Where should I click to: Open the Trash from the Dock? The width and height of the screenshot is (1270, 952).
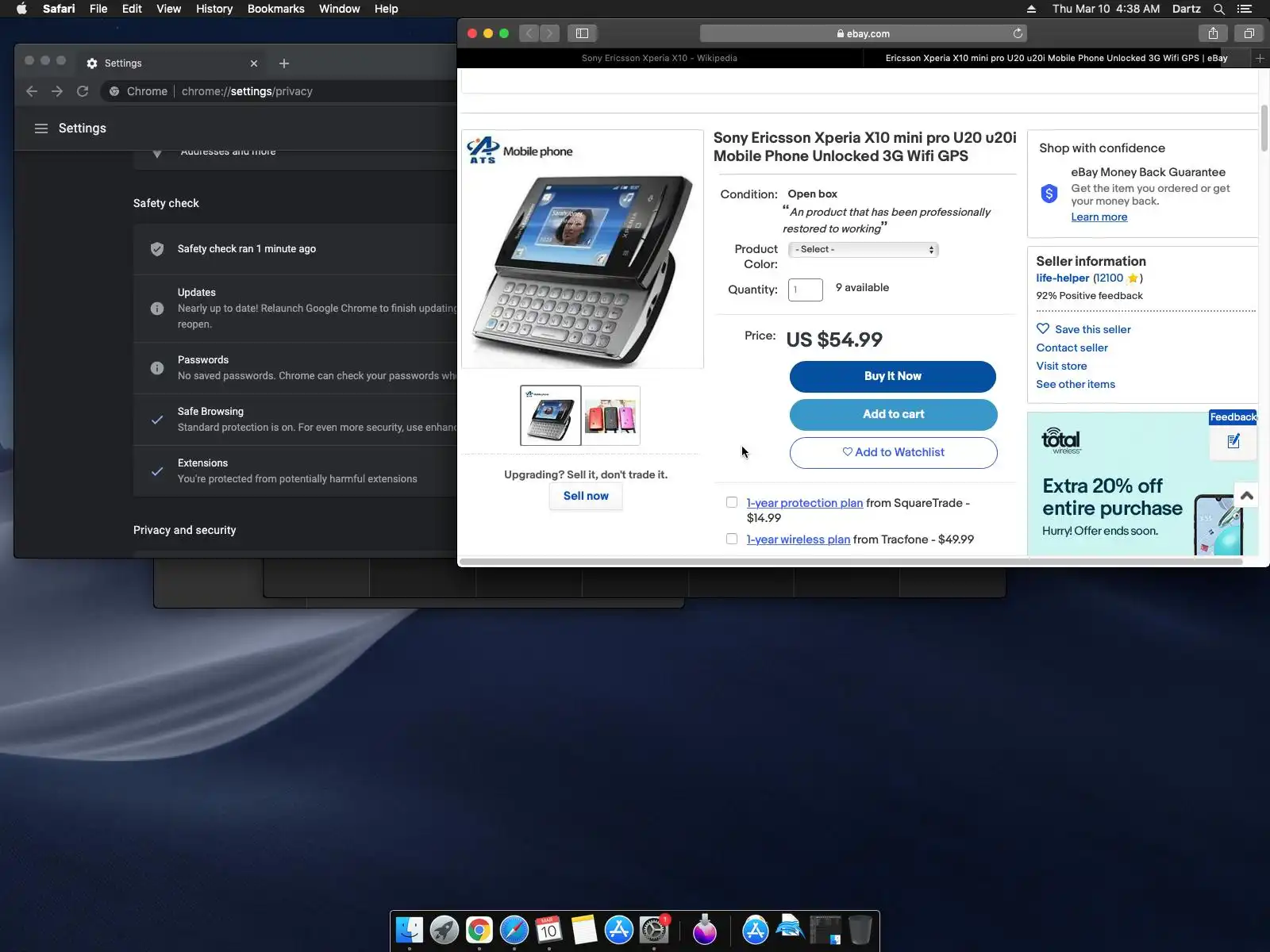860,930
